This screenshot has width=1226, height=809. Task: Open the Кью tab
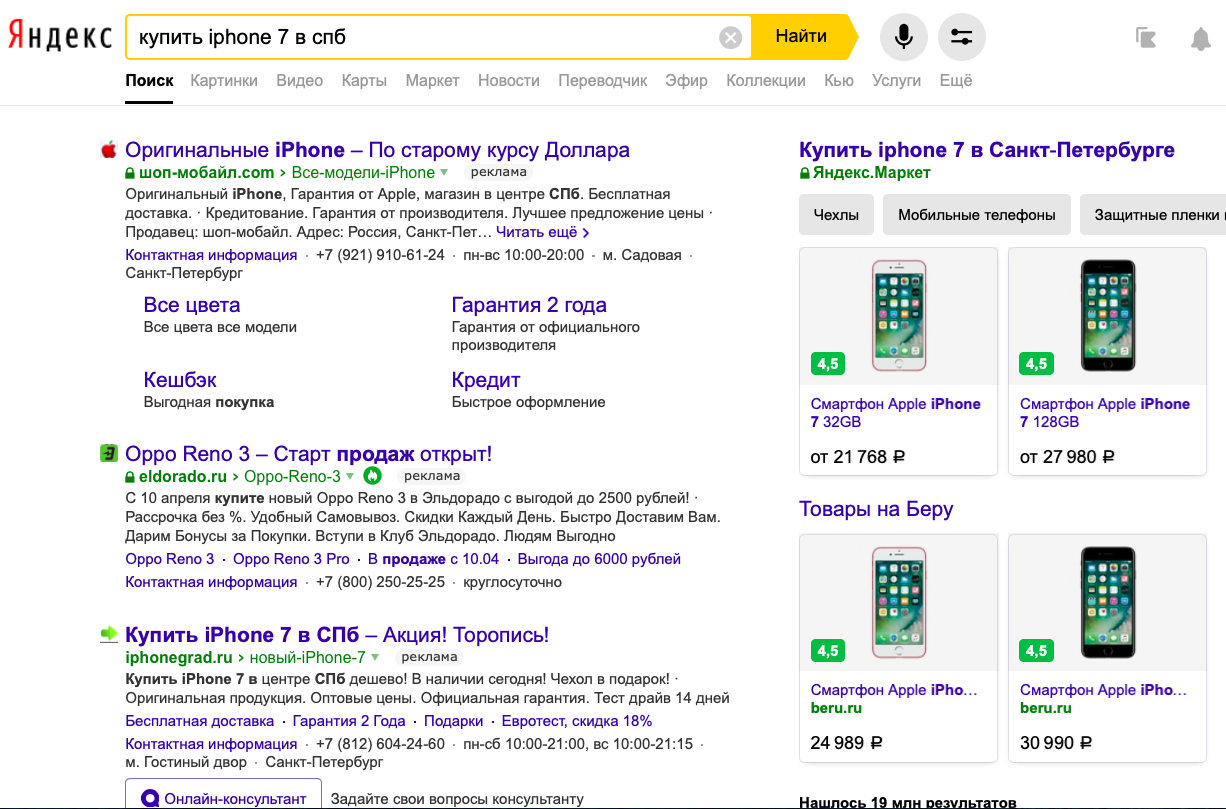(x=839, y=80)
